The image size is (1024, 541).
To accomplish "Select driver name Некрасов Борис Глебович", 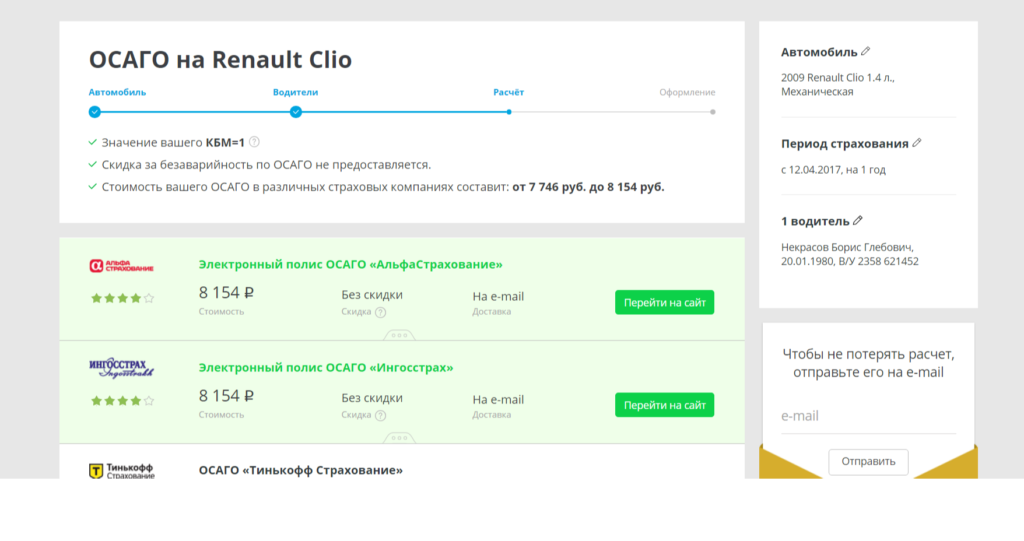I will pos(847,248).
